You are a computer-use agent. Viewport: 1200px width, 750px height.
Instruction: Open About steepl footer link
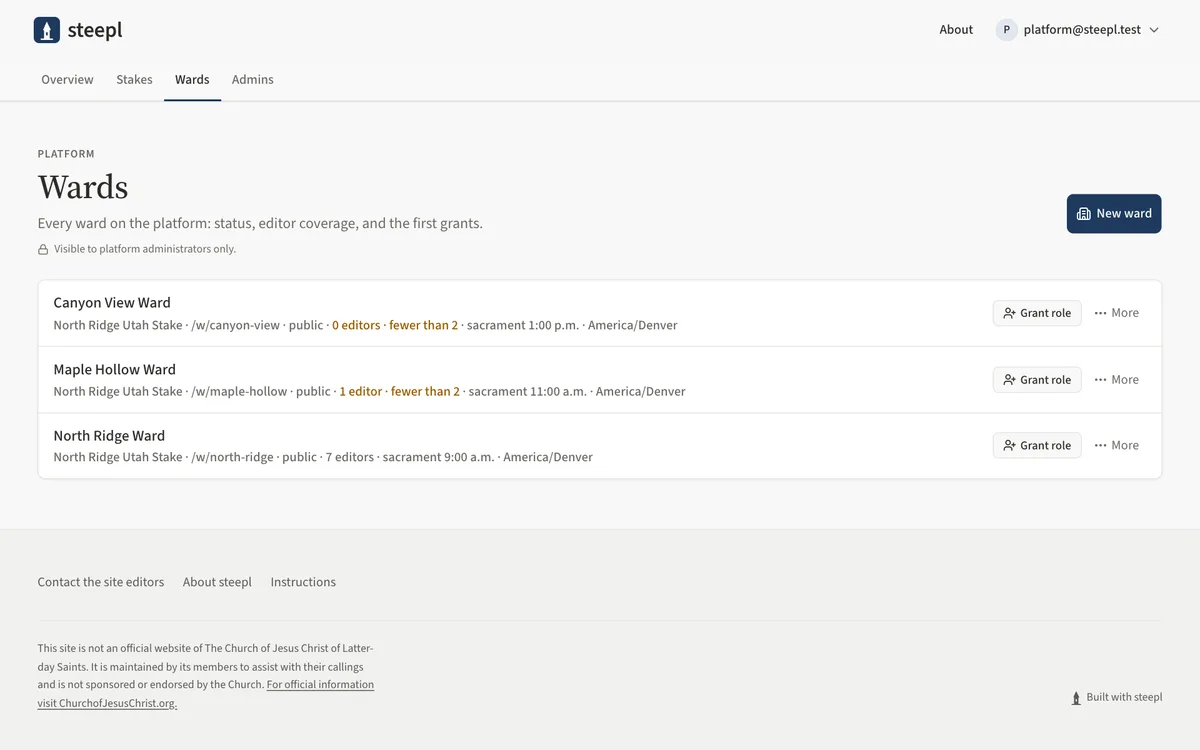pos(217,582)
